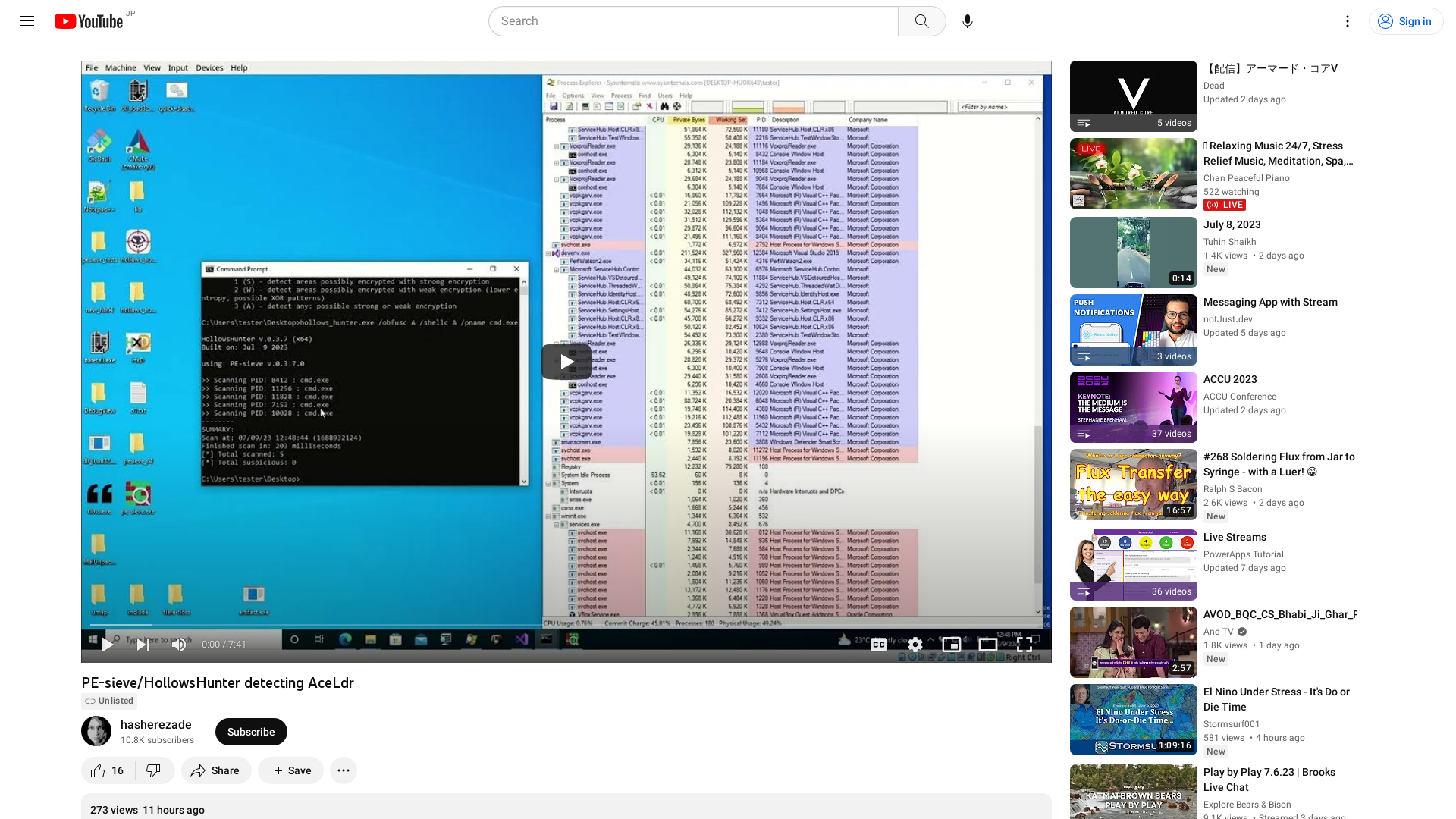Like the video
Viewport: 1456px width, 819px height.
pos(108,770)
